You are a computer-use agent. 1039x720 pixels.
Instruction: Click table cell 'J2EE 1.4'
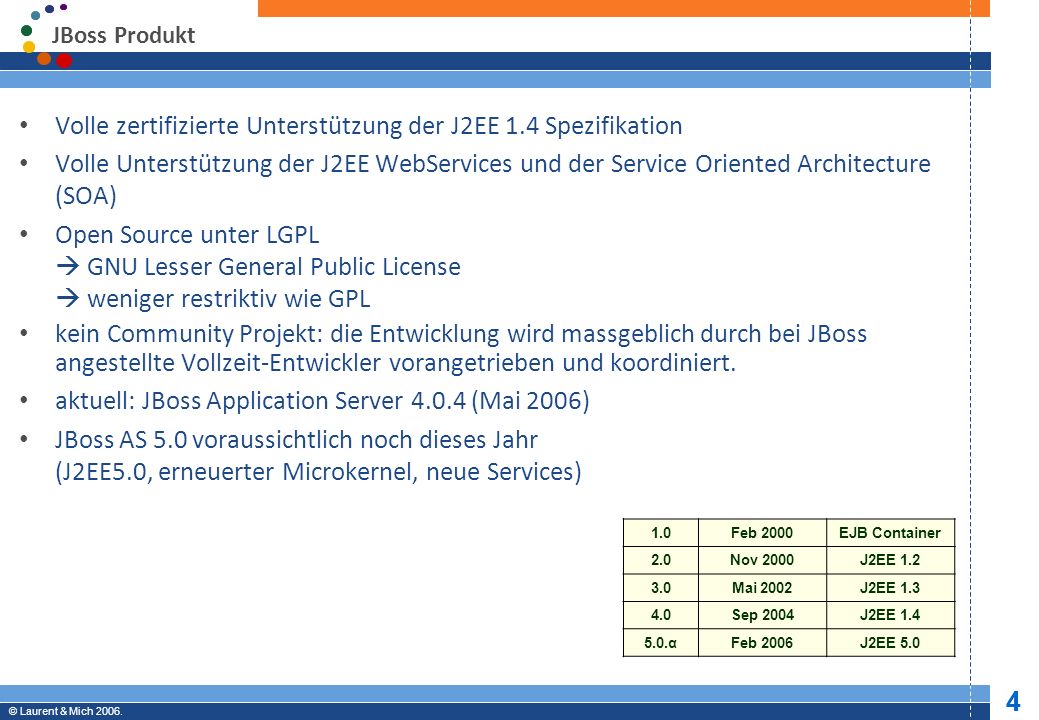click(890, 615)
